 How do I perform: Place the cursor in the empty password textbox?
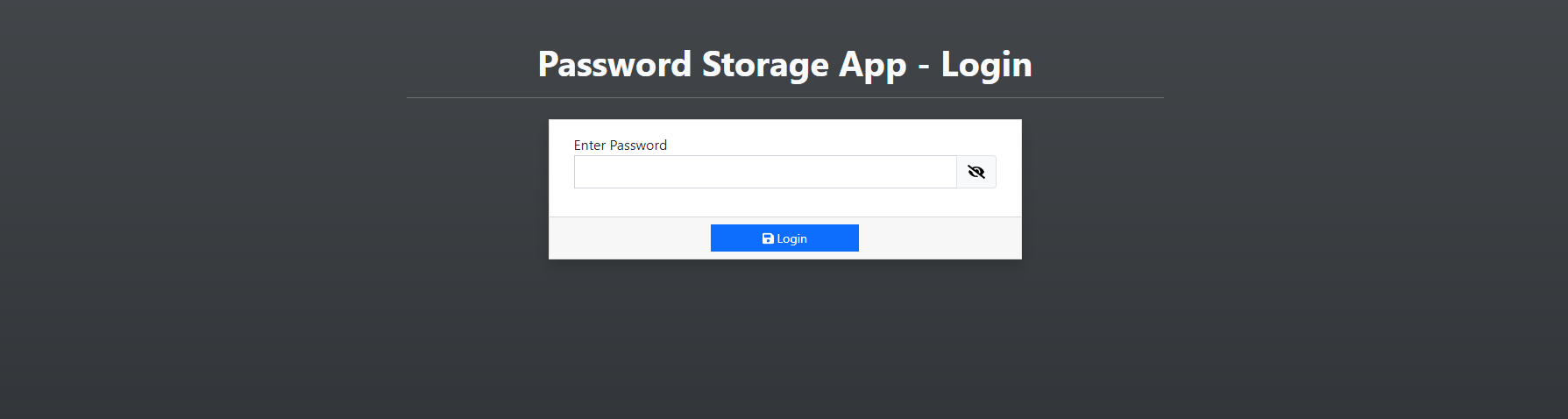pyautogui.click(x=765, y=172)
